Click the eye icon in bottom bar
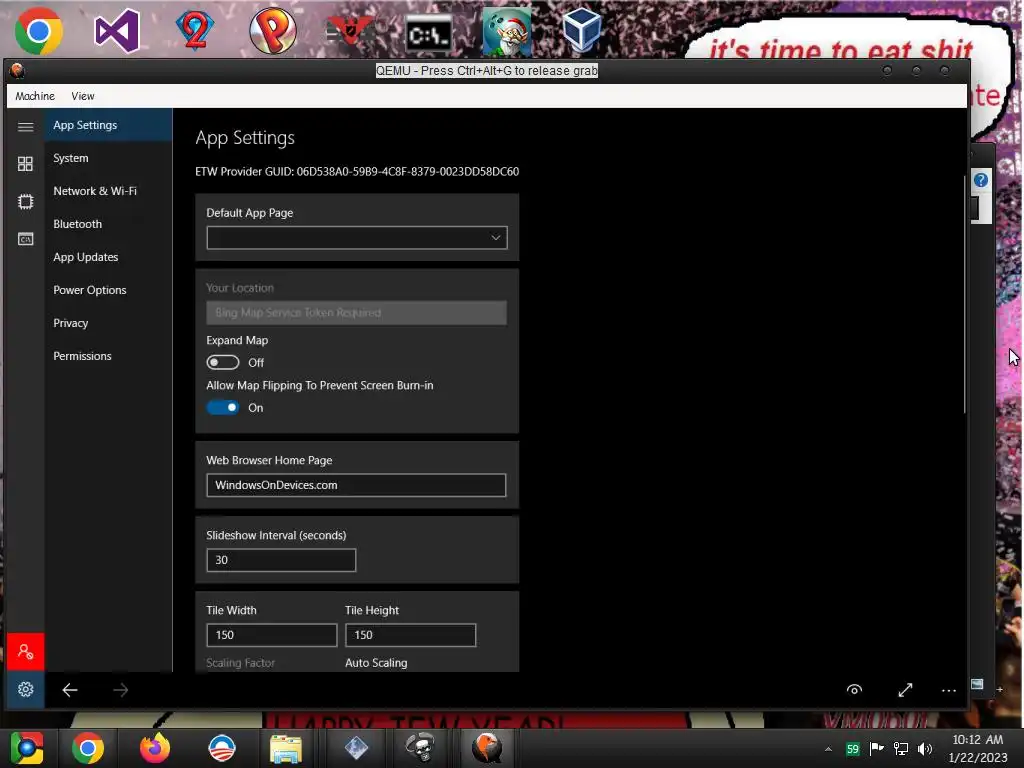The width and height of the screenshot is (1024, 768). [x=854, y=690]
